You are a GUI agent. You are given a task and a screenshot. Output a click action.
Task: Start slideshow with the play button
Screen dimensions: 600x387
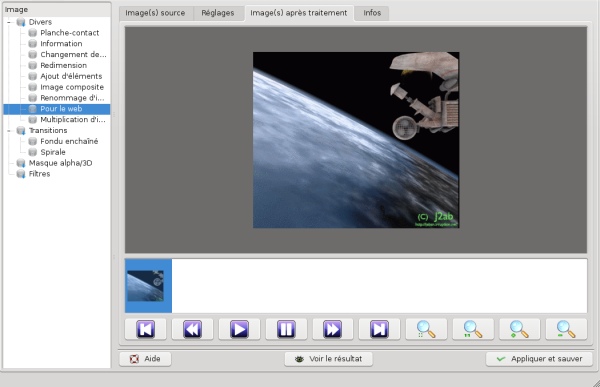[x=239, y=329]
